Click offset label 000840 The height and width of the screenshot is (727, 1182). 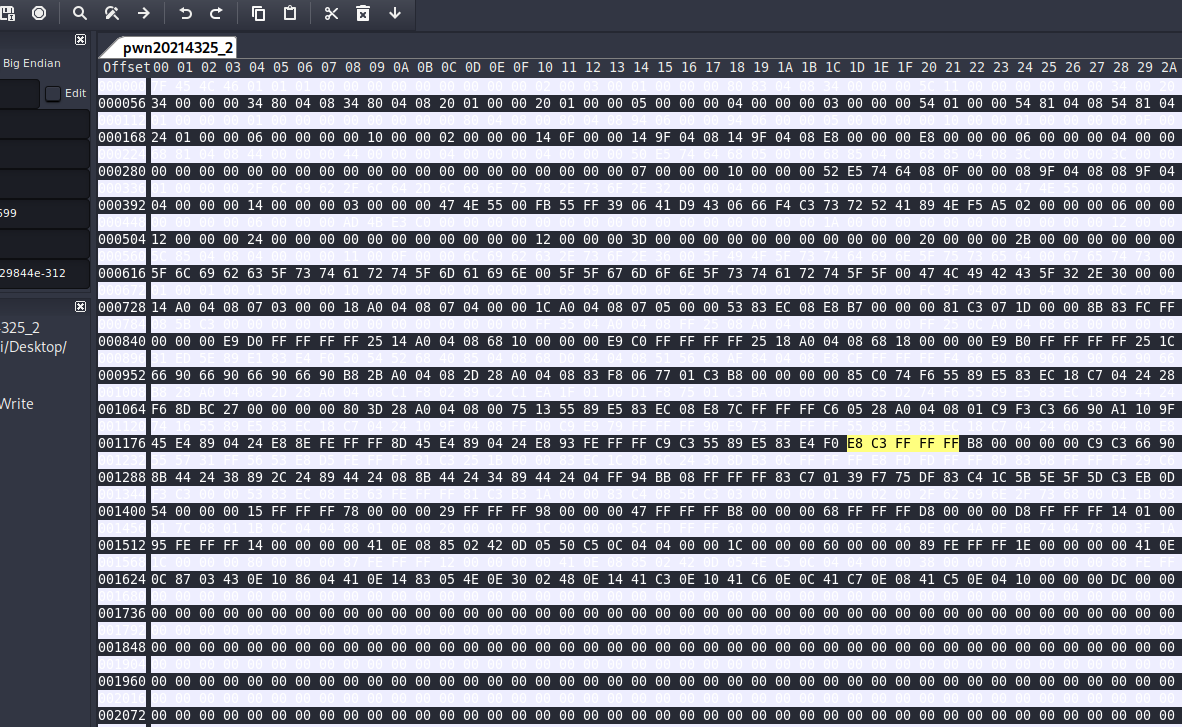pos(121,341)
